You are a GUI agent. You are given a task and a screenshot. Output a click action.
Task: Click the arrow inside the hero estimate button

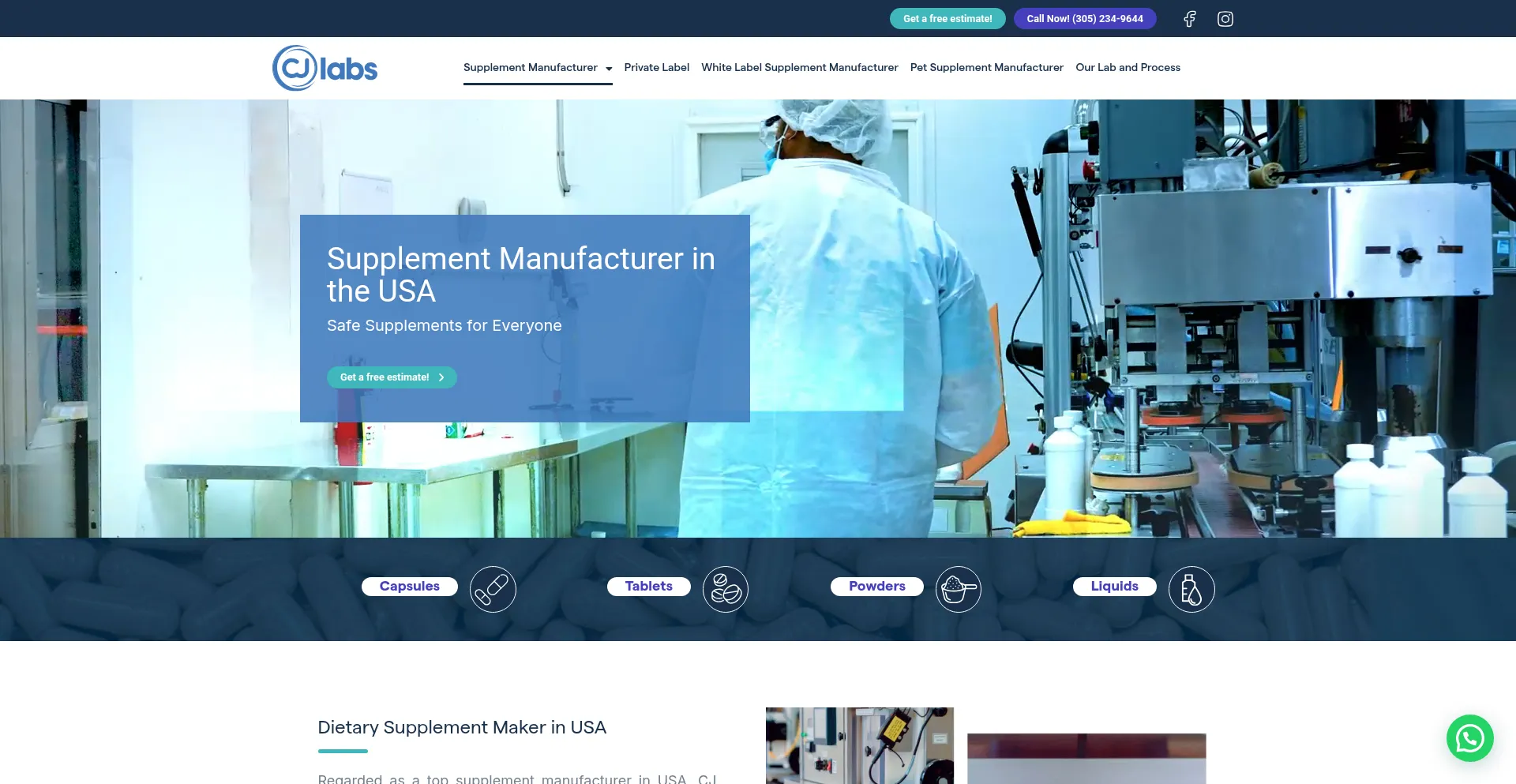click(x=441, y=377)
